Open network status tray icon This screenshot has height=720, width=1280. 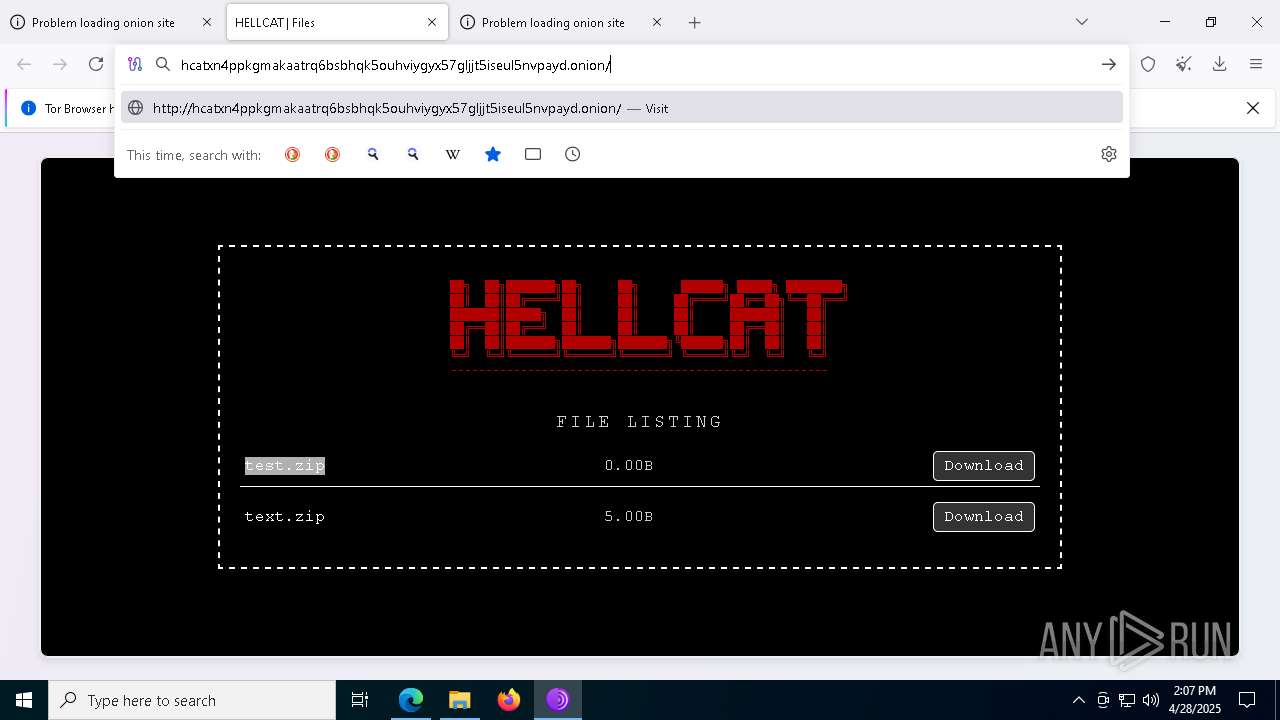pyautogui.click(x=1127, y=700)
